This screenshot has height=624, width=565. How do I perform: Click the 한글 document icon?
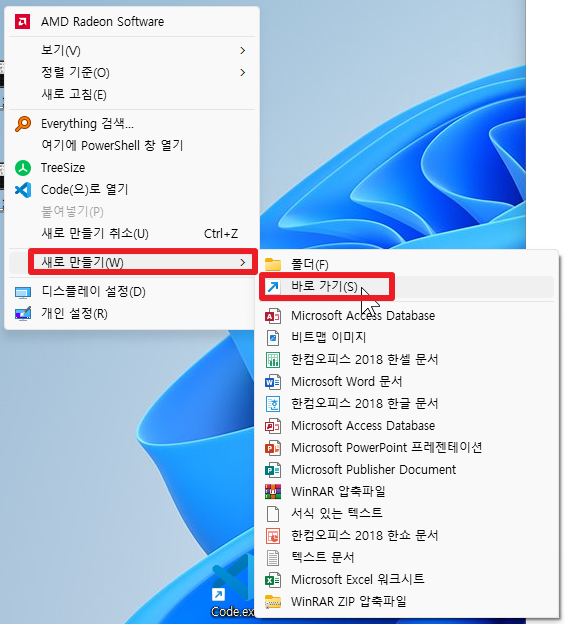click(x=273, y=404)
